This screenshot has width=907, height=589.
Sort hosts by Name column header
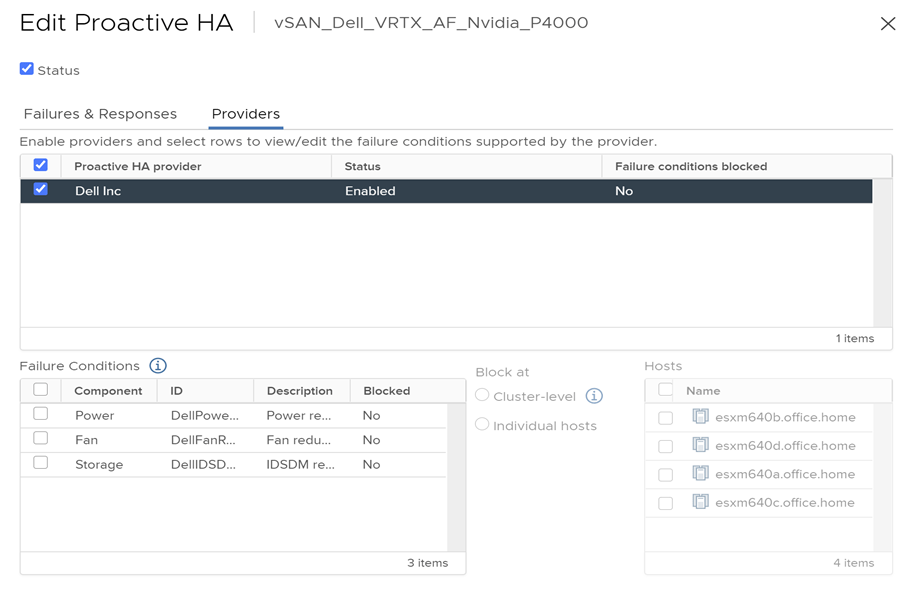(703, 391)
